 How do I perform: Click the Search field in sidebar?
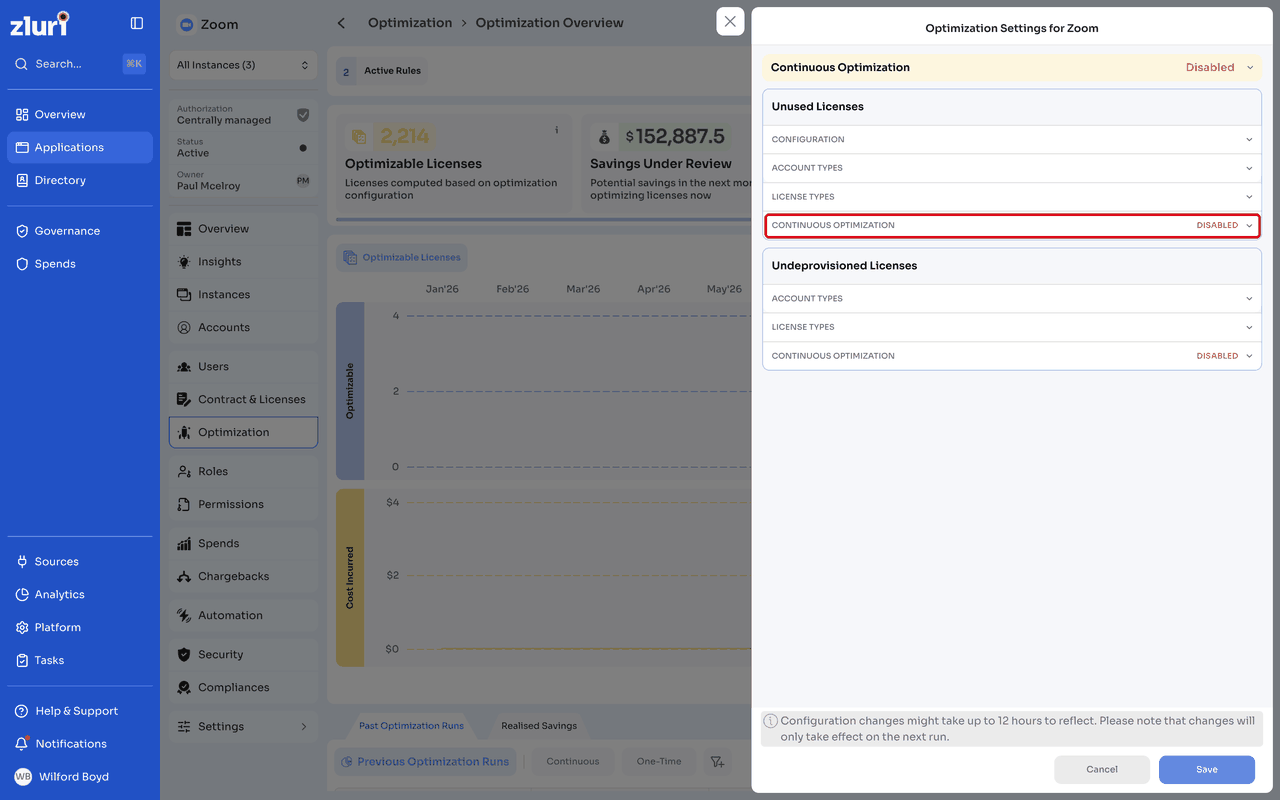pyautogui.click(x=80, y=64)
